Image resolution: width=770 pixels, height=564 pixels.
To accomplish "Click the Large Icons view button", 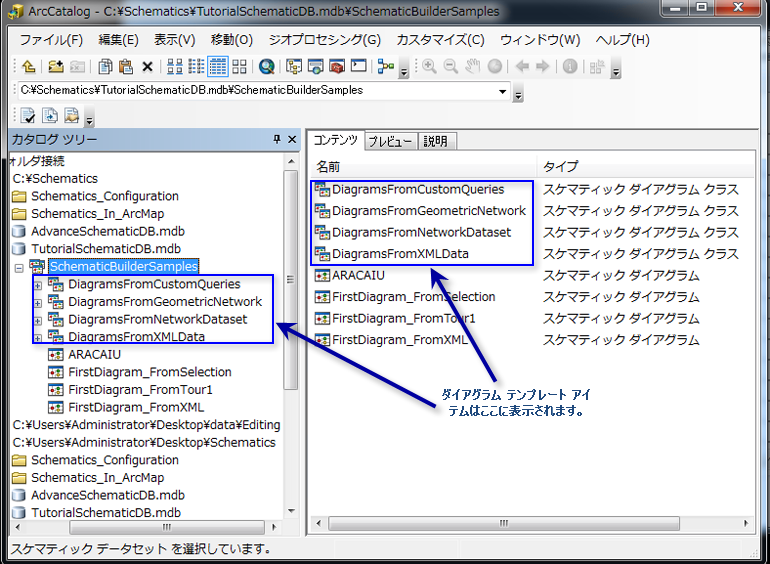I will (x=174, y=67).
